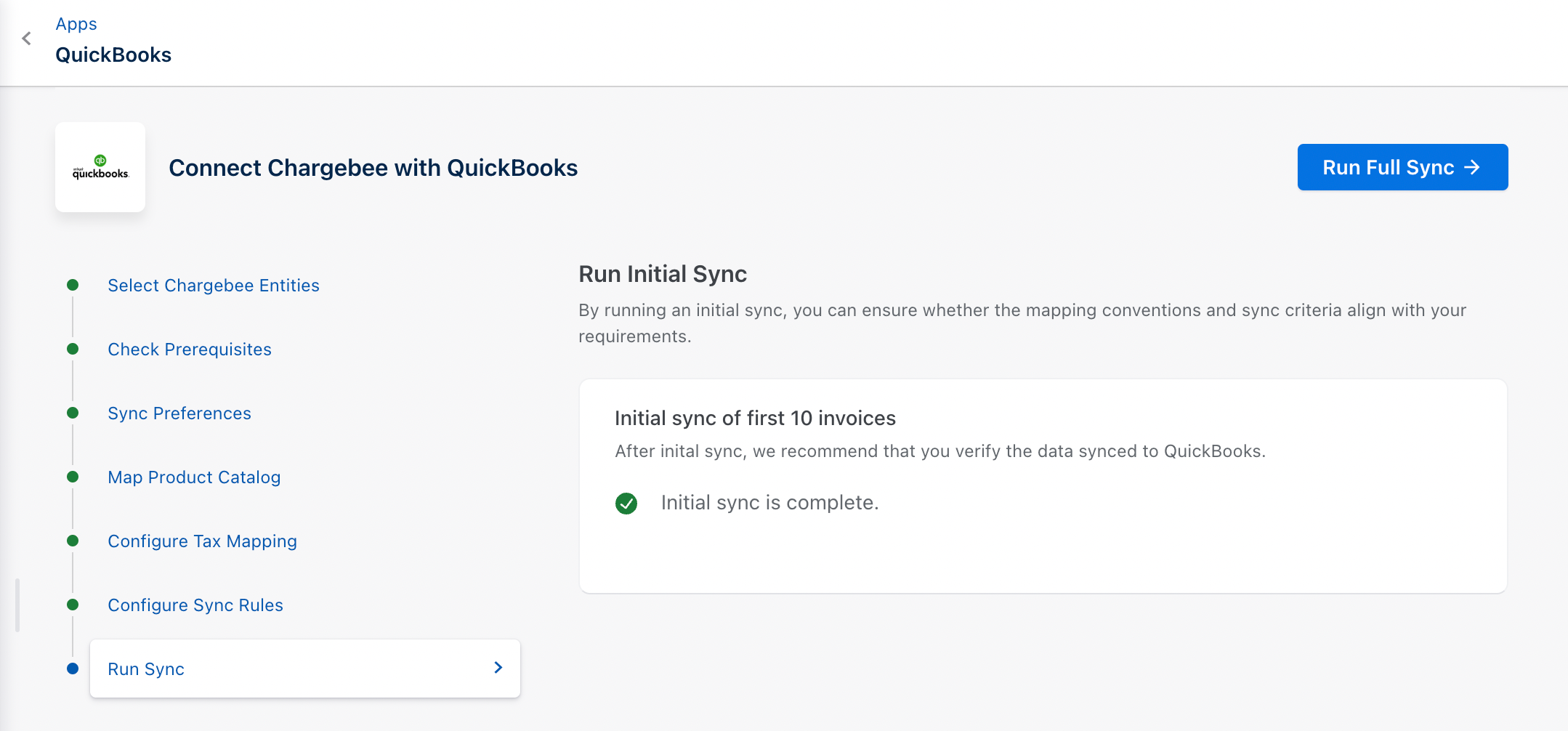The height and width of the screenshot is (731, 1568).
Task: Select the Run Sync step label
Action: (146, 669)
